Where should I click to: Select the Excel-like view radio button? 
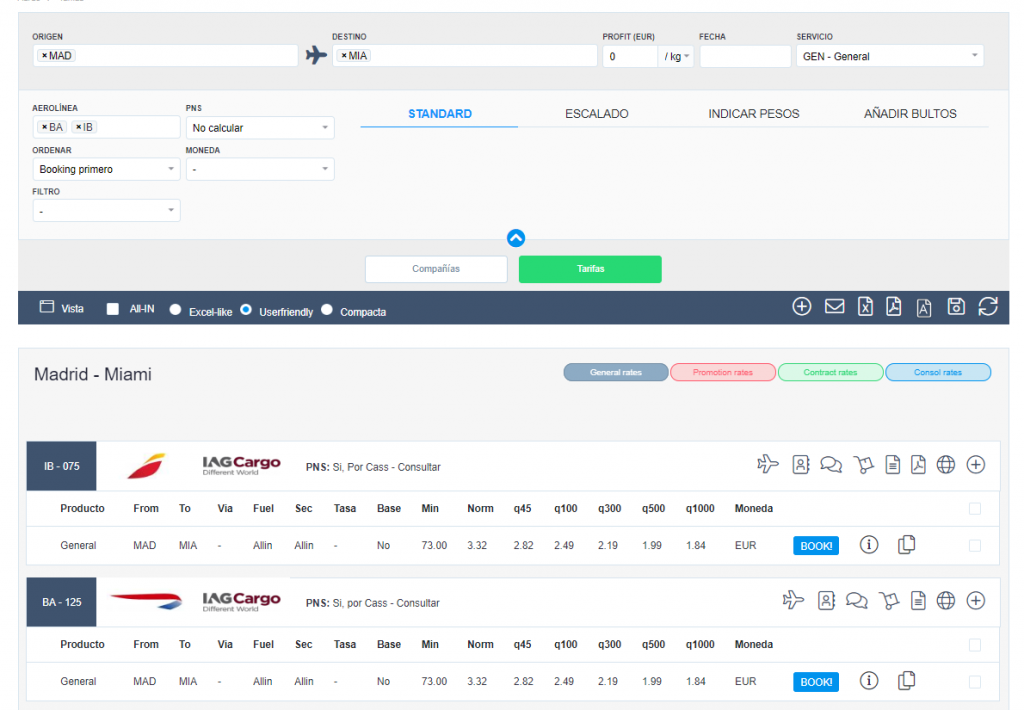tap(176, 310)
